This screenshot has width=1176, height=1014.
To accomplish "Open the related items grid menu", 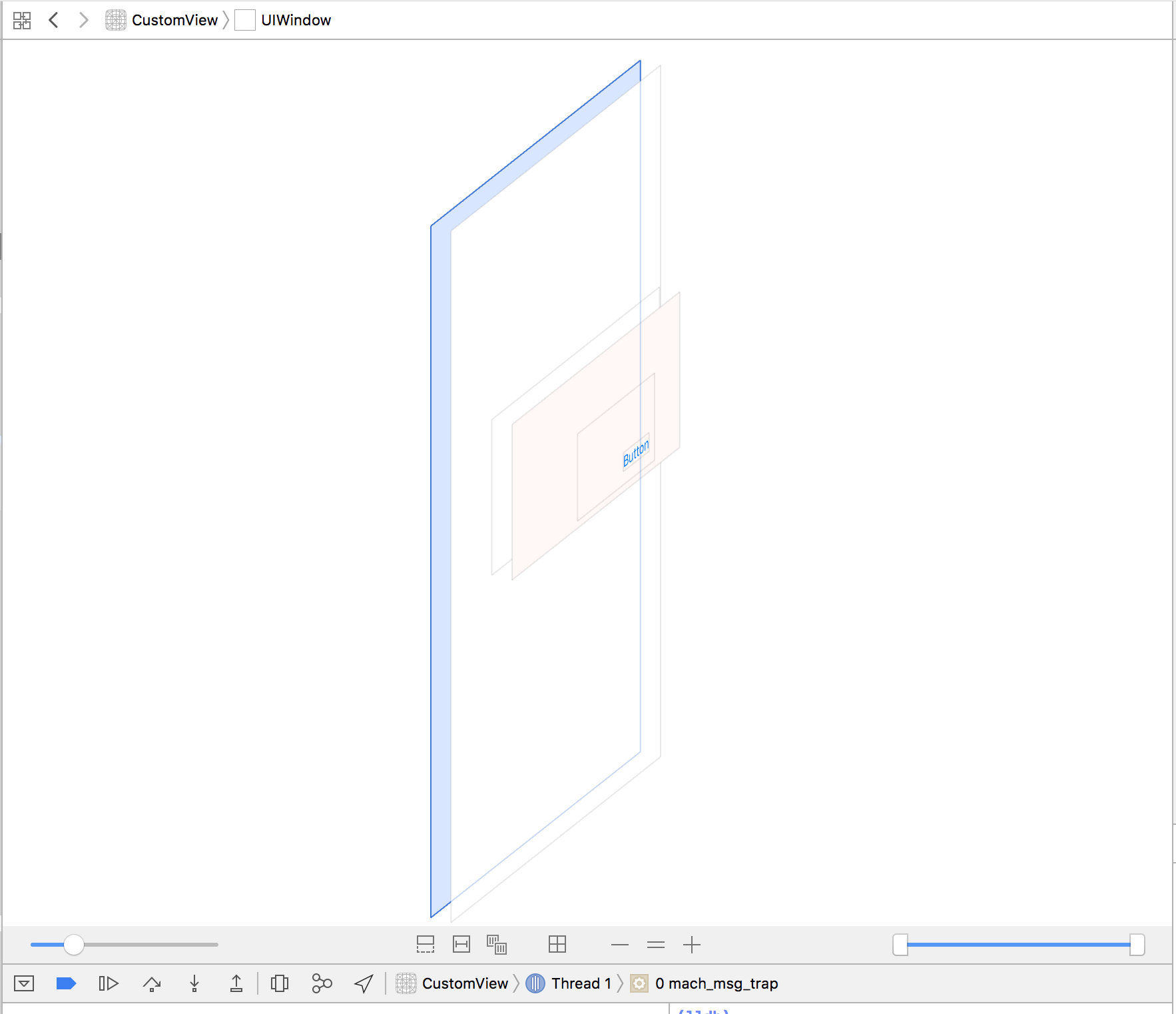I will (x=22, y=21).
